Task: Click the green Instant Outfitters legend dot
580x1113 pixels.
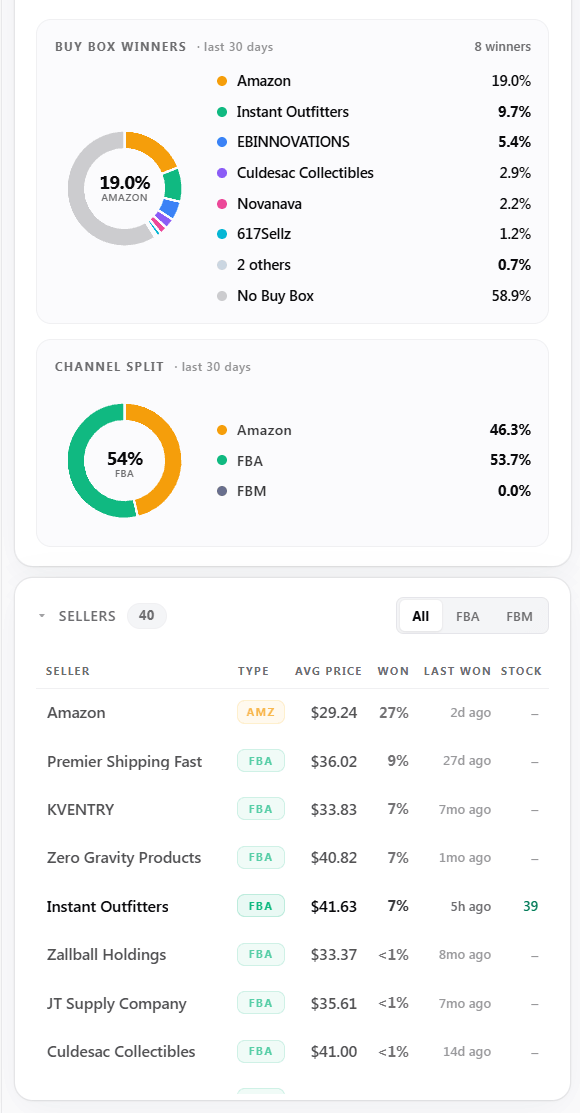Action: [x=222, y=111]
